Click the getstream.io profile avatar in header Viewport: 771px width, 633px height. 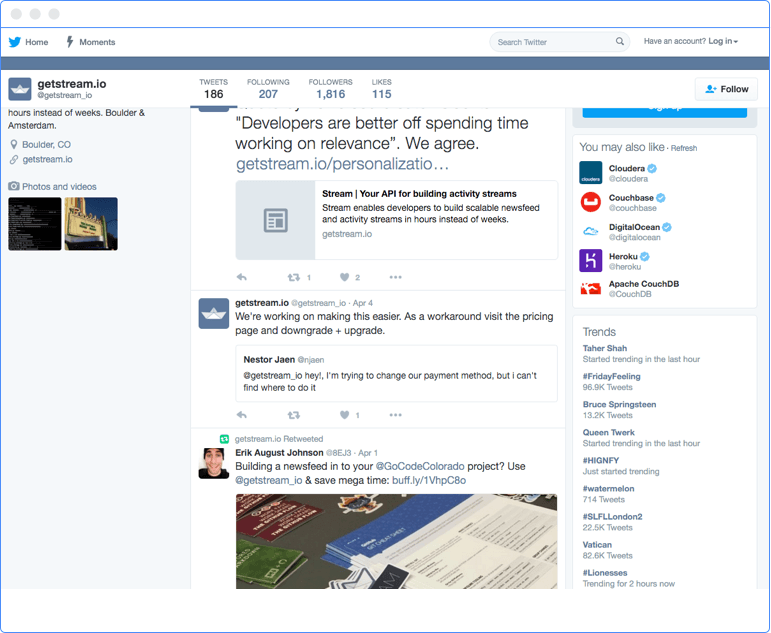tap(20, 89)
